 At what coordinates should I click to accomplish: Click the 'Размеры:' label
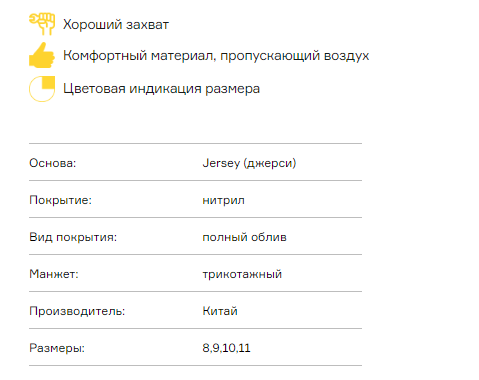[x=57, y=348]
